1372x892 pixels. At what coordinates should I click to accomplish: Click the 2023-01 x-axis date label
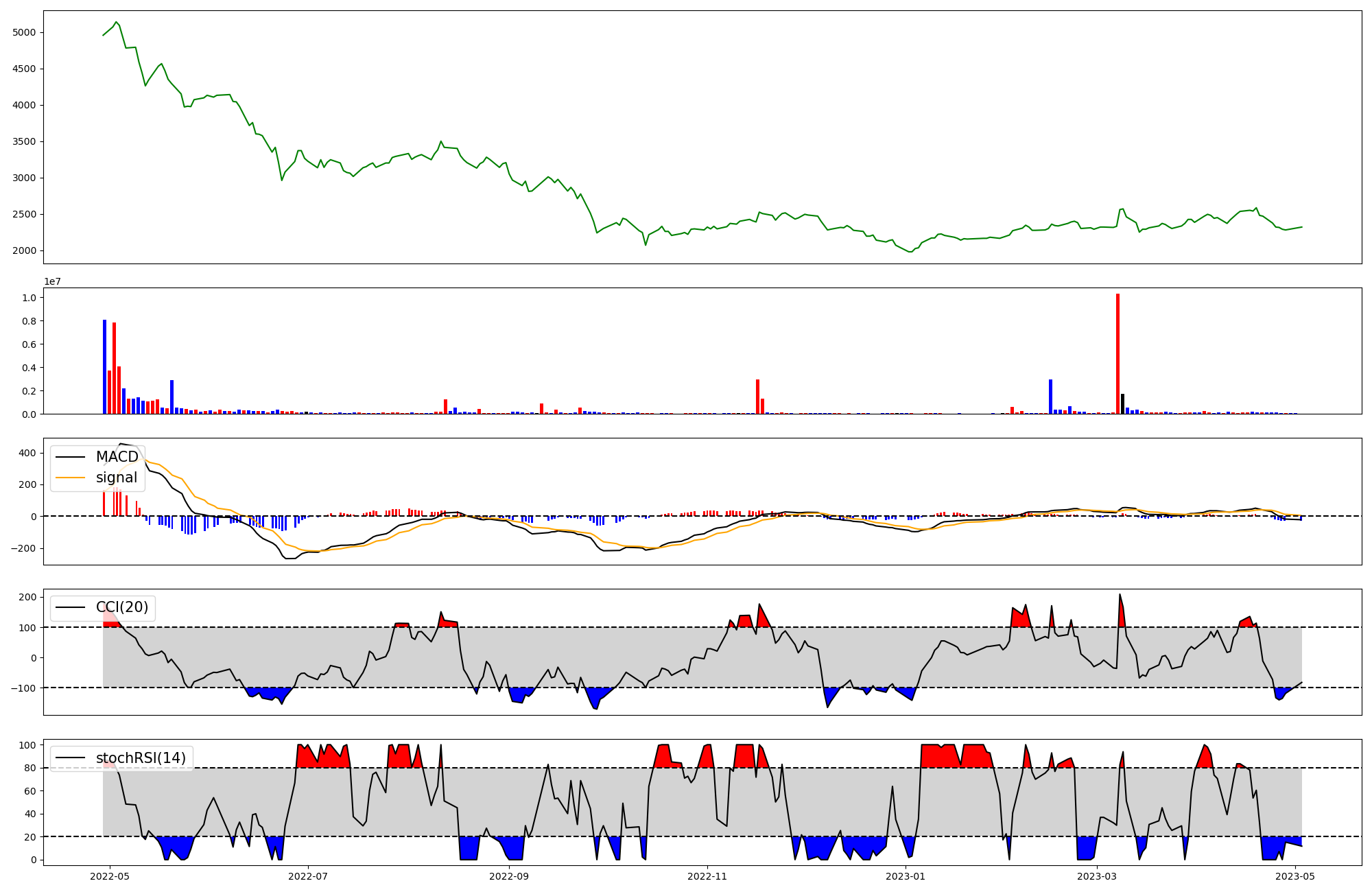(906, 876)
